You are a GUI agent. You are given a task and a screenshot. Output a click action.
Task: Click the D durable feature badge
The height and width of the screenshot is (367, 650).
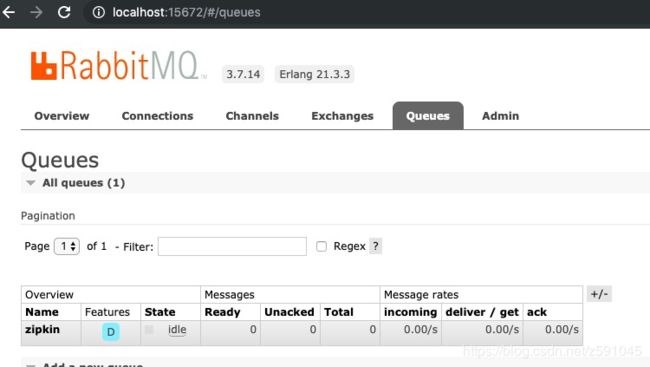click(x=111, y=332)
